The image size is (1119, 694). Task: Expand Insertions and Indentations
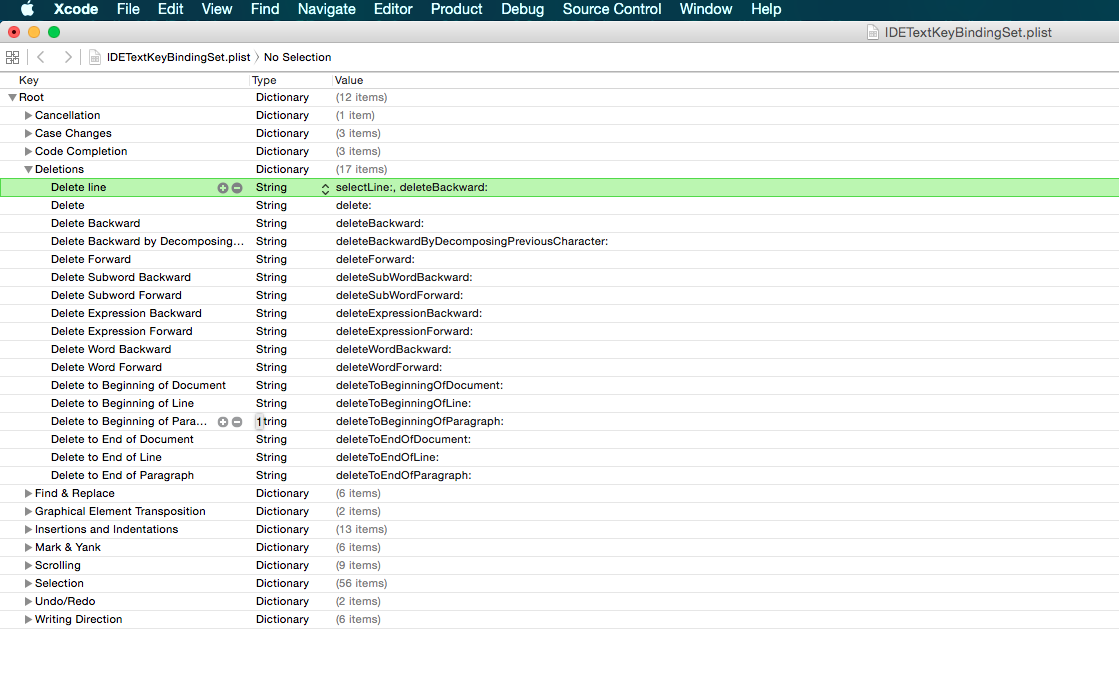click(29, 529)
